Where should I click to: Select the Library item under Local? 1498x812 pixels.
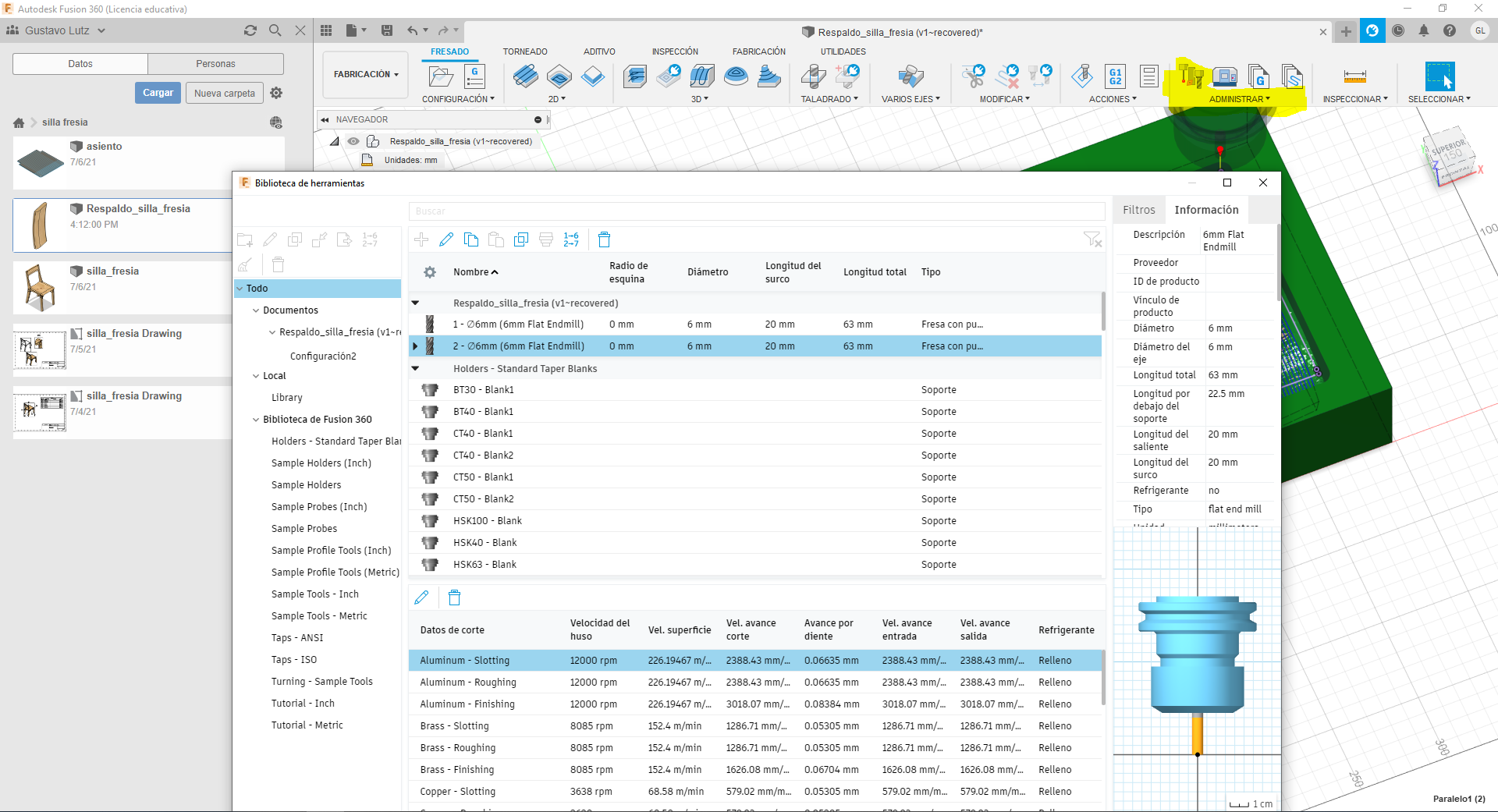pyautogui.click(x=287, y=398)
